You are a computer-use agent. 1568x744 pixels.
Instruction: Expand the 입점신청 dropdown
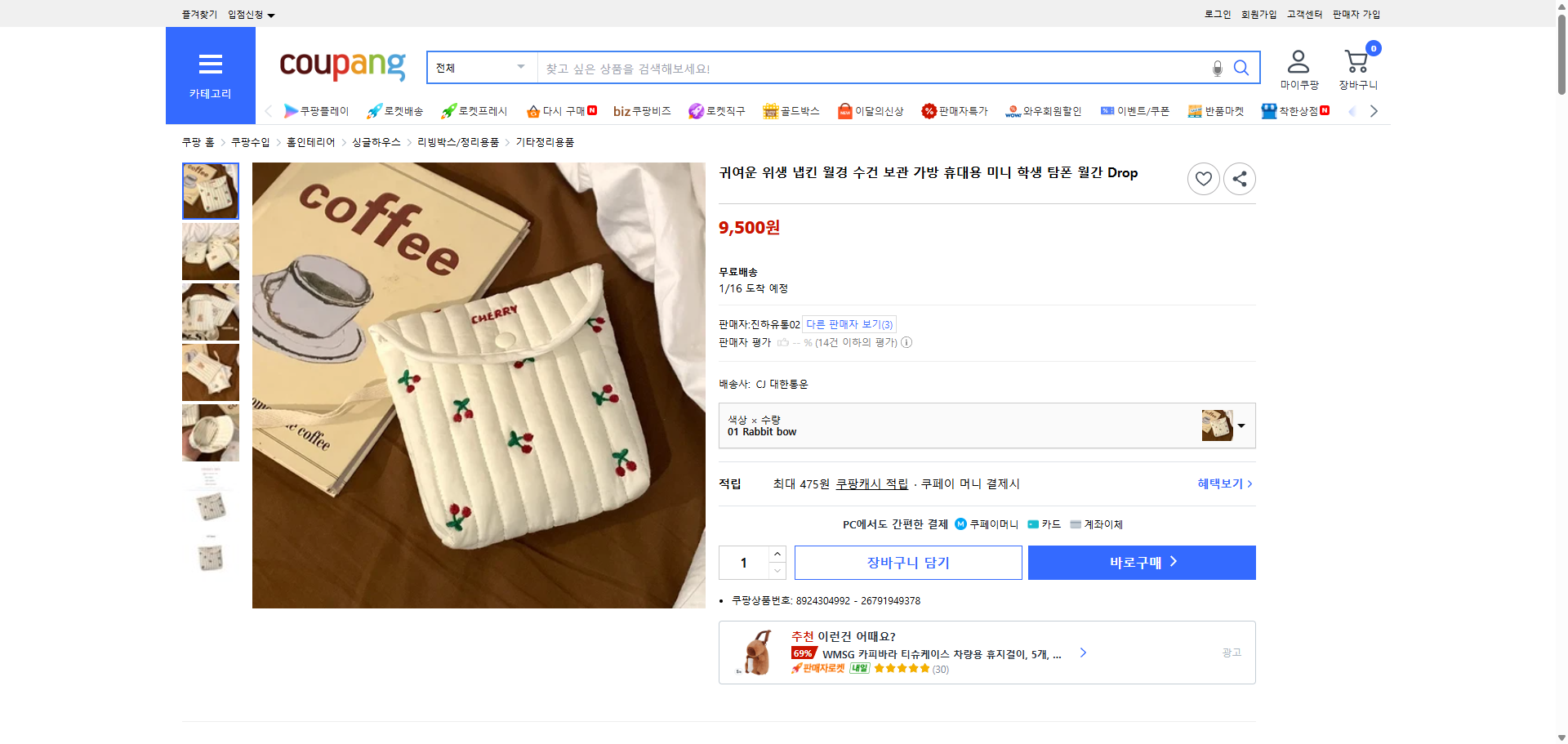pos(249,14)
